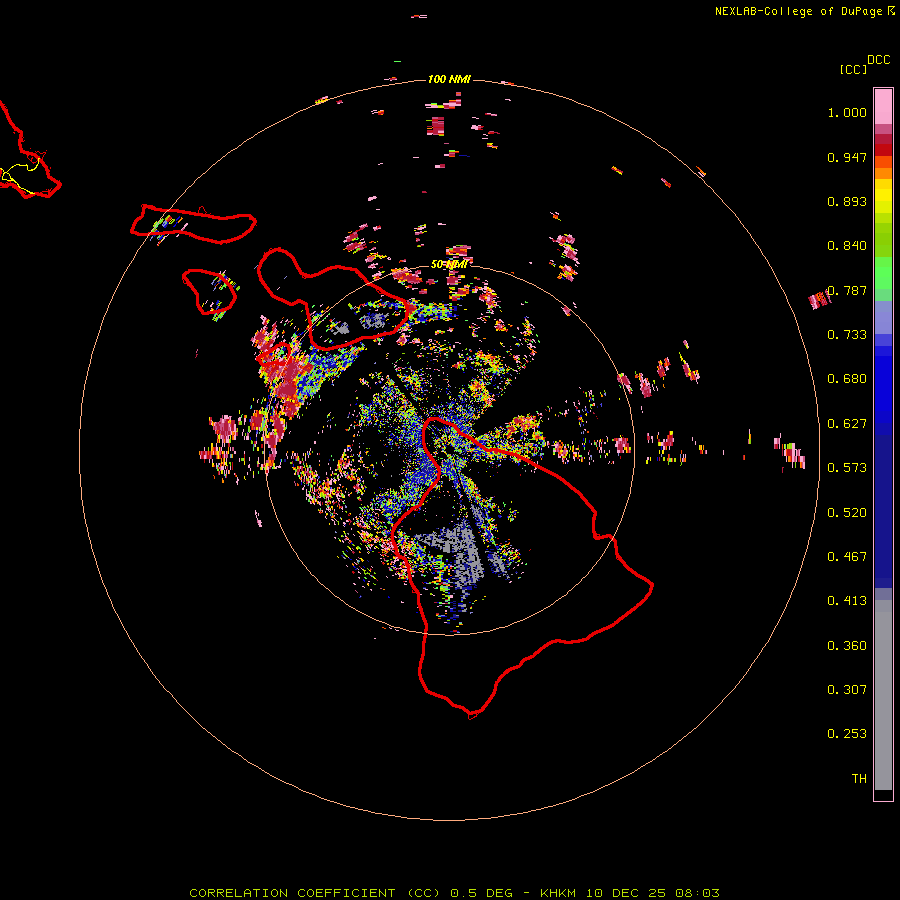Select the 1.000 scale value
Screen dimensions: 900x900
847,112
